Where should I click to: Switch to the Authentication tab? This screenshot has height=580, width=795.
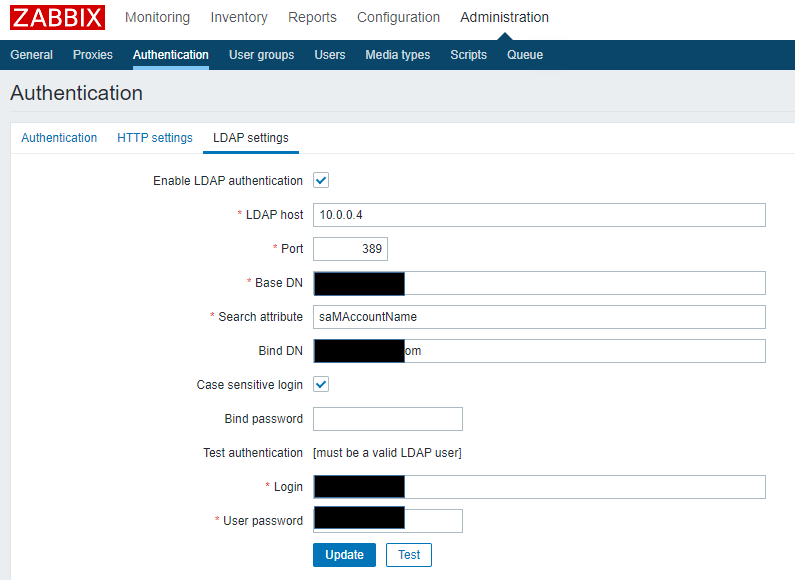[x=59, y=138]
